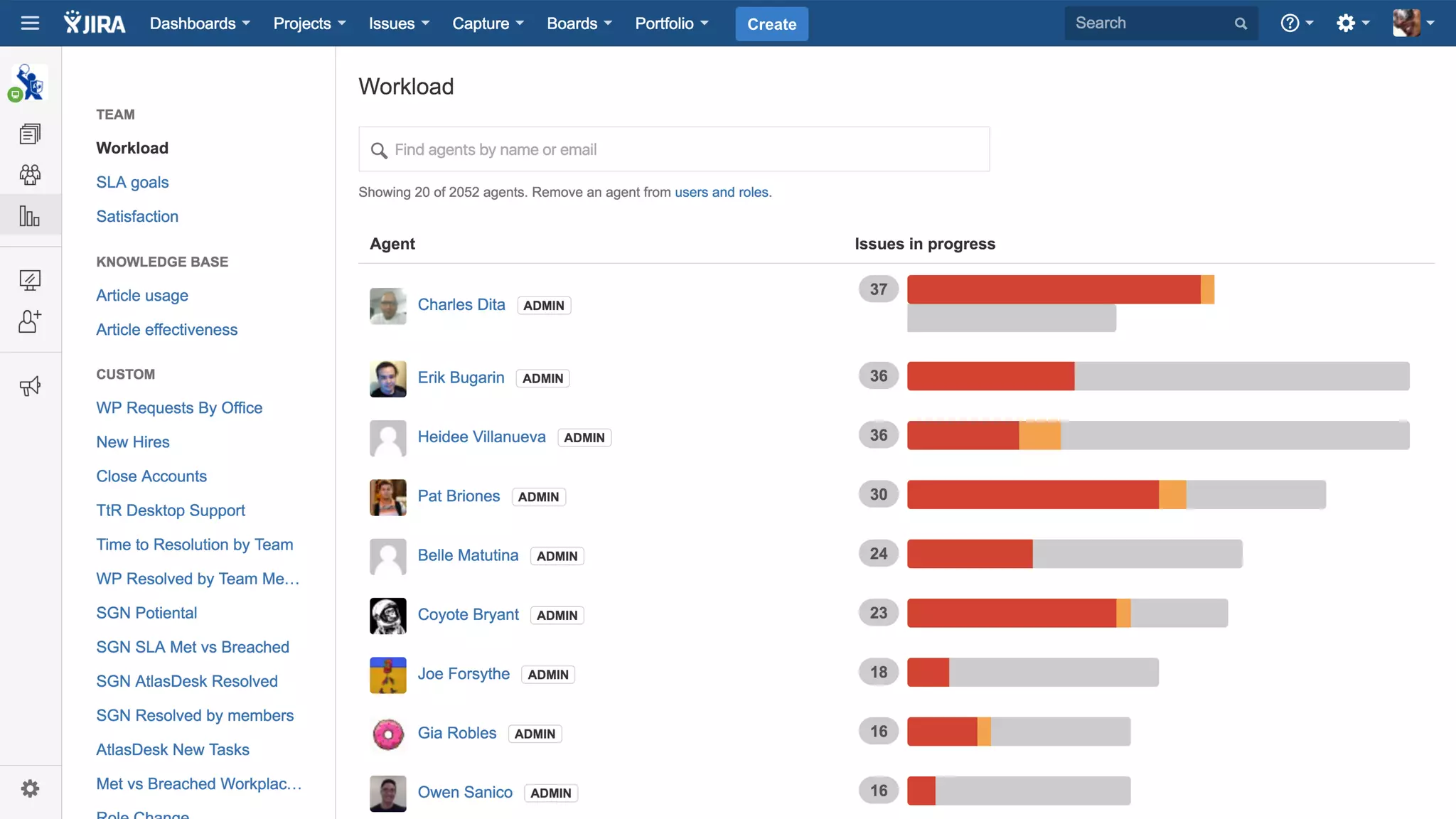This screenshot has height=819, width=1456.
Task: Open the megaphone feedback icon
Action: [x=30, y=386]
